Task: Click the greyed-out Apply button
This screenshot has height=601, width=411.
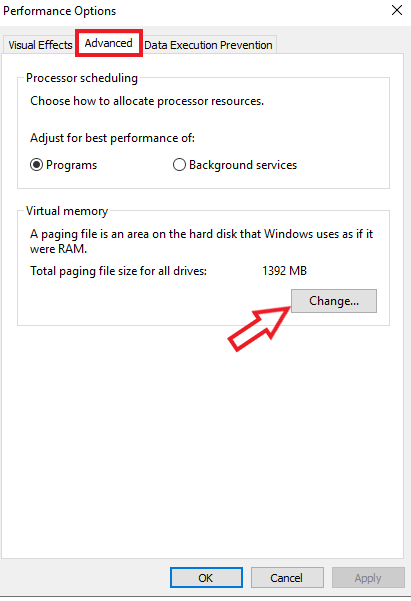Action: tap(368, 578)
